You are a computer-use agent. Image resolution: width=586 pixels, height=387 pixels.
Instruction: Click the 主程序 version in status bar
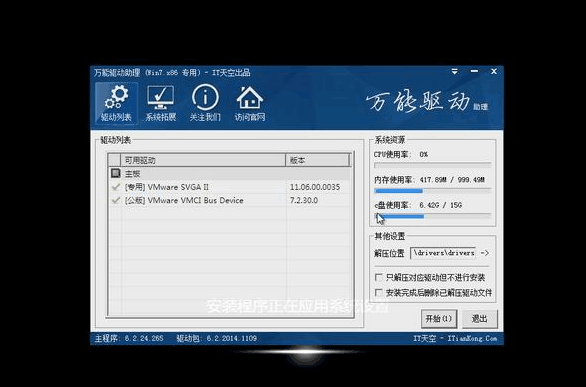(x=129, y=338)
